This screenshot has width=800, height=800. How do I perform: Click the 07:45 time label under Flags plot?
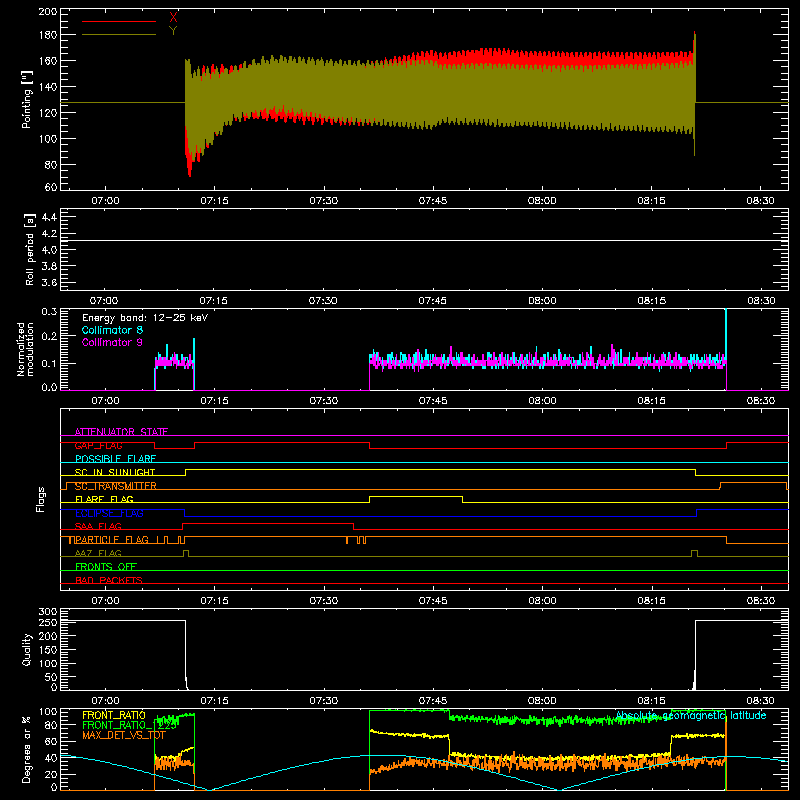433,601
